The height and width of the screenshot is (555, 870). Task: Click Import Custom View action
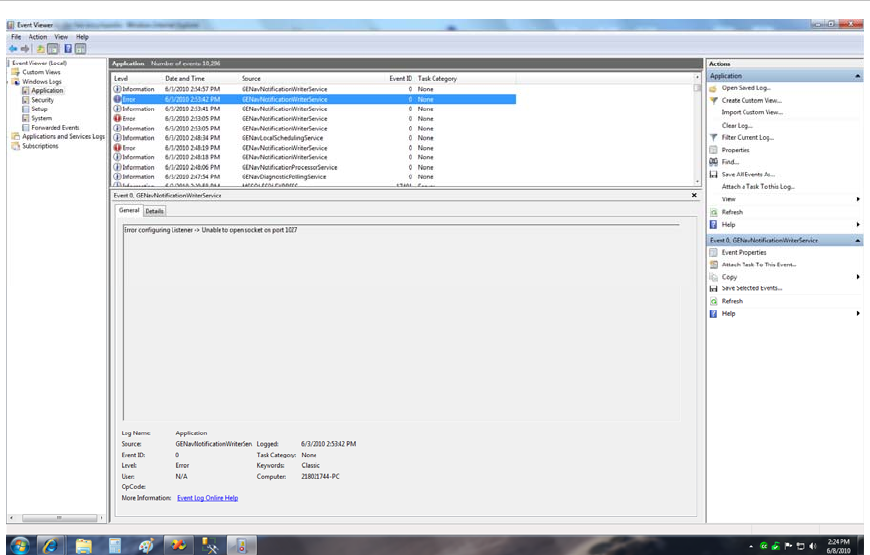click(x=752, y=112)
